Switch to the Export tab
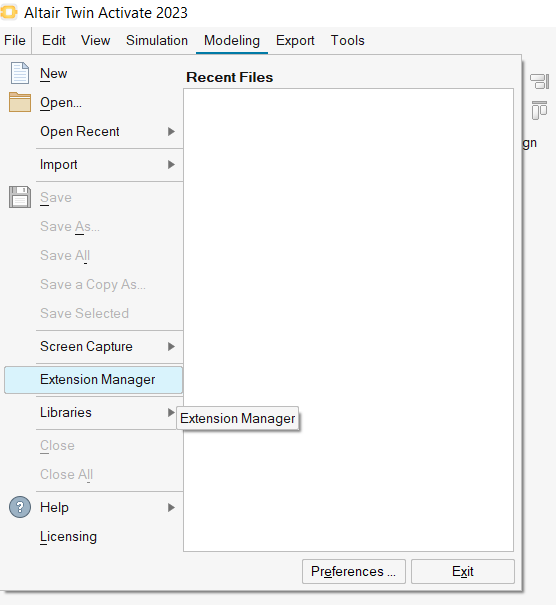 295,40
